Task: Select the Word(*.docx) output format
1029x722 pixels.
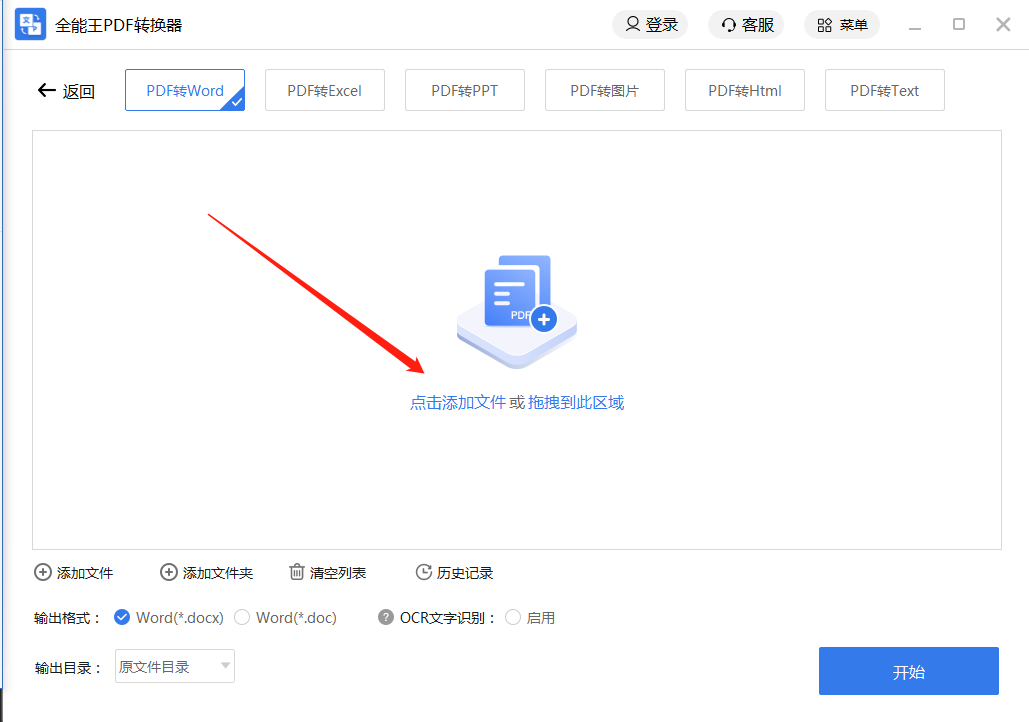Action: [x=122, y=618]
